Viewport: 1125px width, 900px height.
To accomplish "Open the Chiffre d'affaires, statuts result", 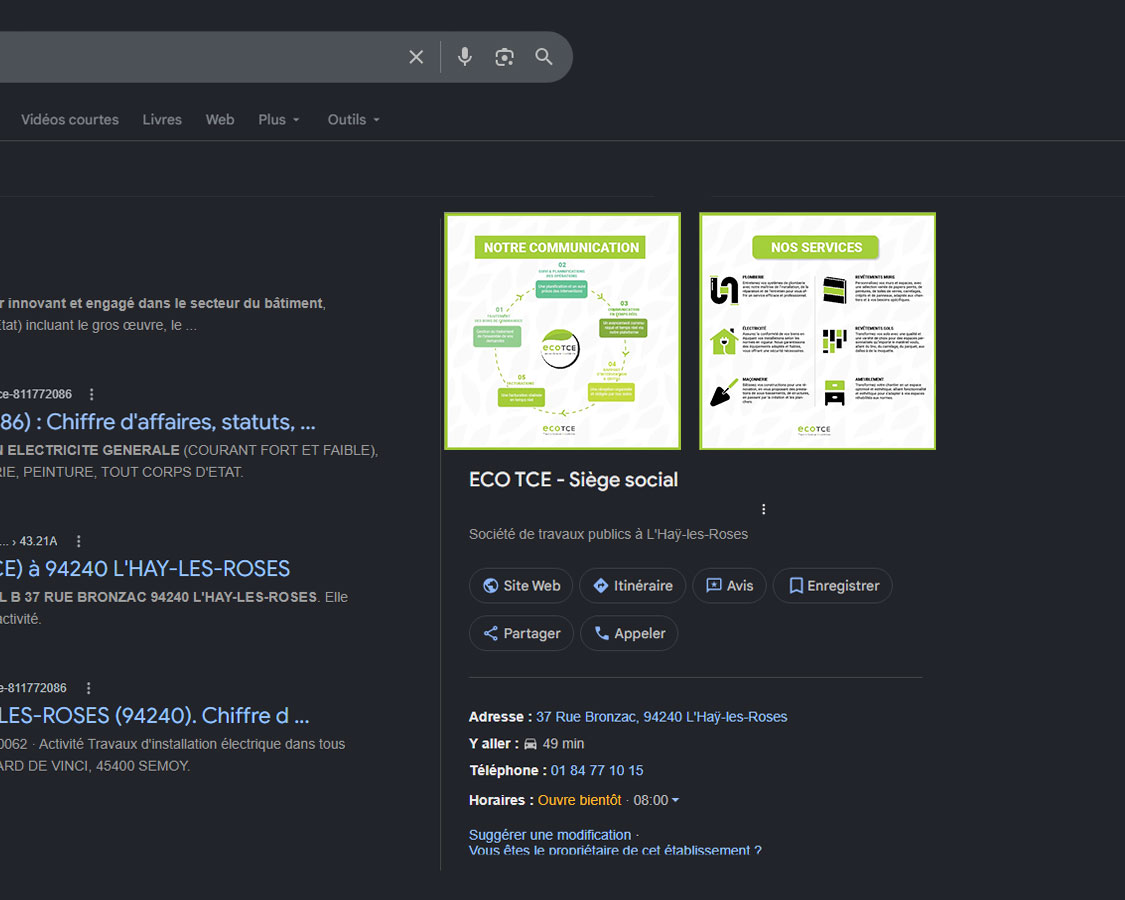I will point(158,422).
